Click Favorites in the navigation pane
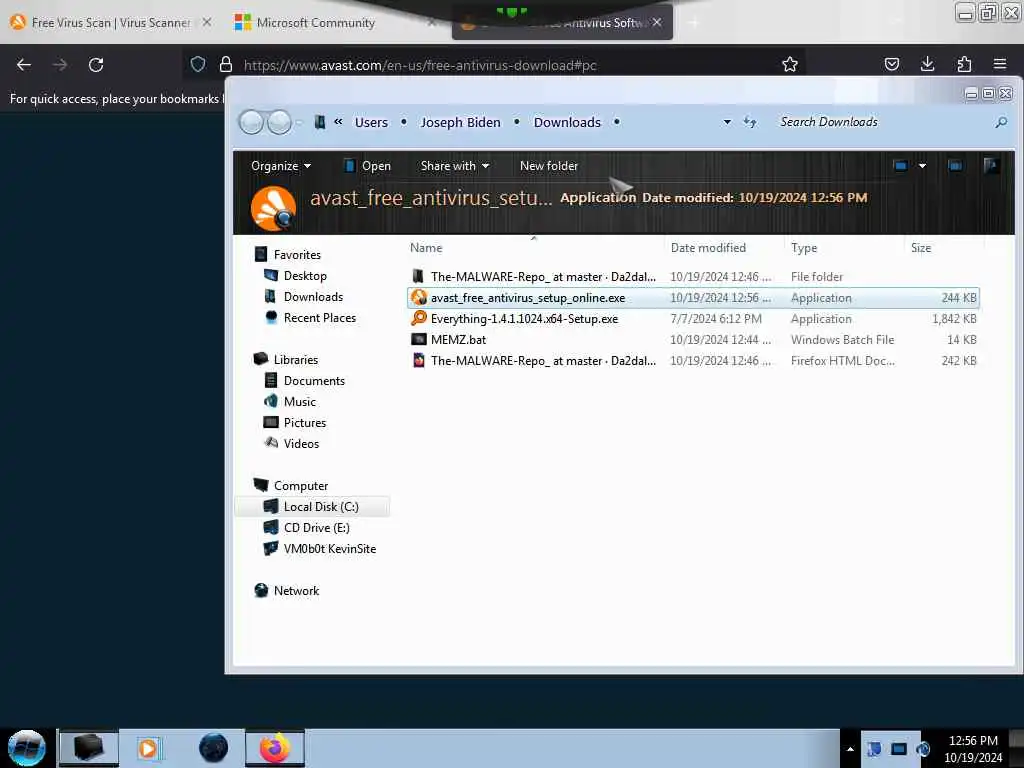1024x768 pixels. 296,255
